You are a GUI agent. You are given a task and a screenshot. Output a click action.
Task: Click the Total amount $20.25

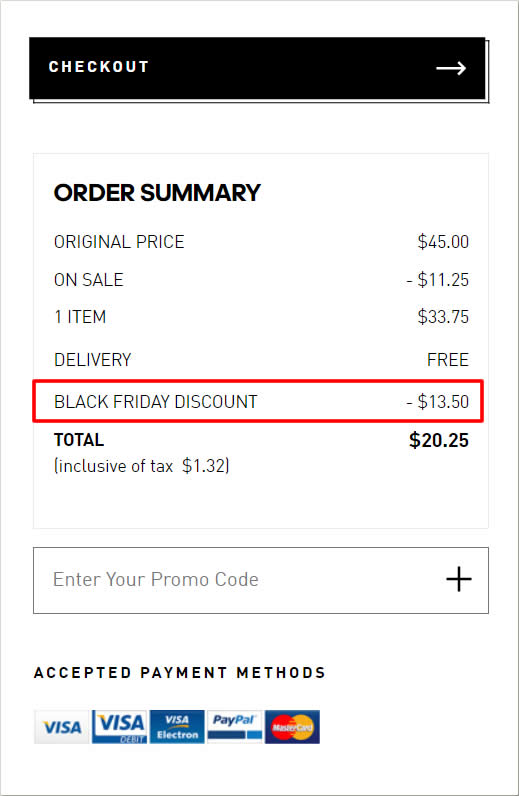point(439,440)
